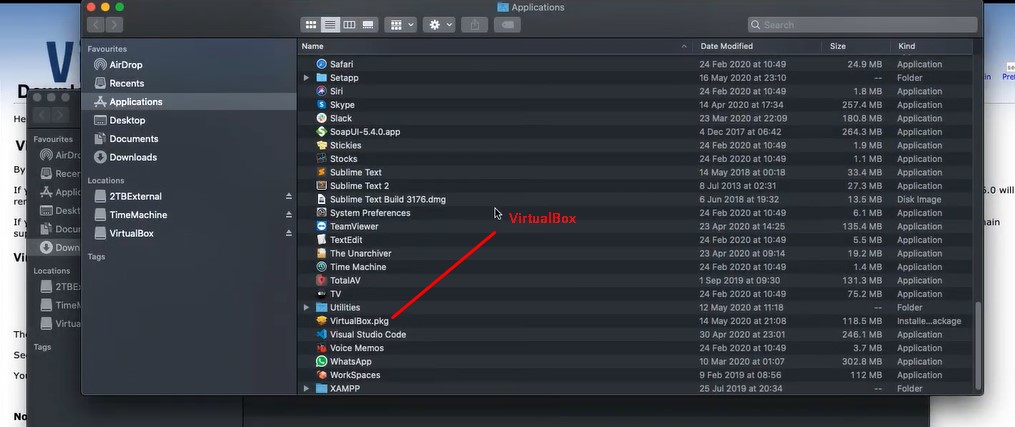Click the Siri app icon
1015x427 pixels.
pos(321,91)
